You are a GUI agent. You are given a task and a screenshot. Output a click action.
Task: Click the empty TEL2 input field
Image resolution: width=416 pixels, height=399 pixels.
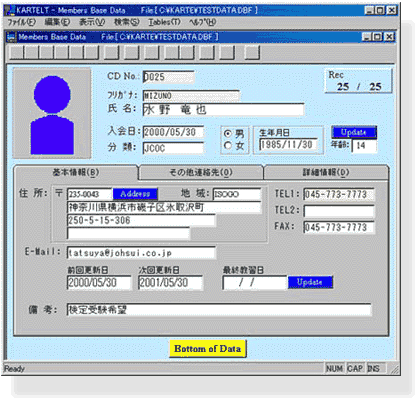(x=339, y=211)
